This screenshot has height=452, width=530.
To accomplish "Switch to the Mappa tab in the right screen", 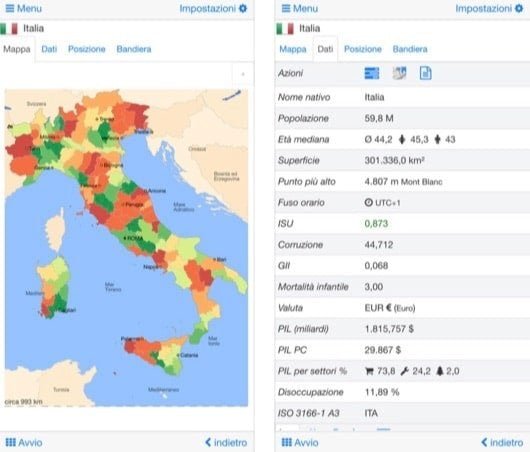I will 293,49.
